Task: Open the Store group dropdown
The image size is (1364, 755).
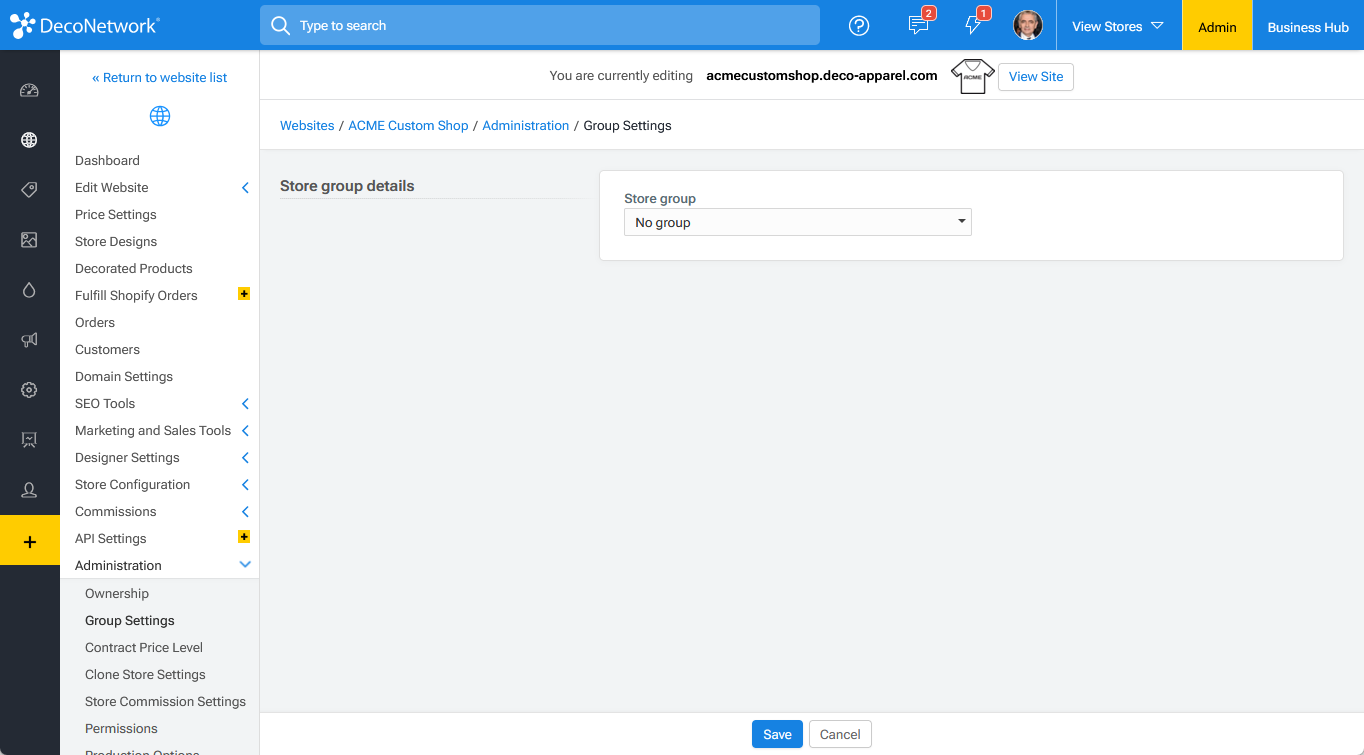Action: [x=797, y=222]
